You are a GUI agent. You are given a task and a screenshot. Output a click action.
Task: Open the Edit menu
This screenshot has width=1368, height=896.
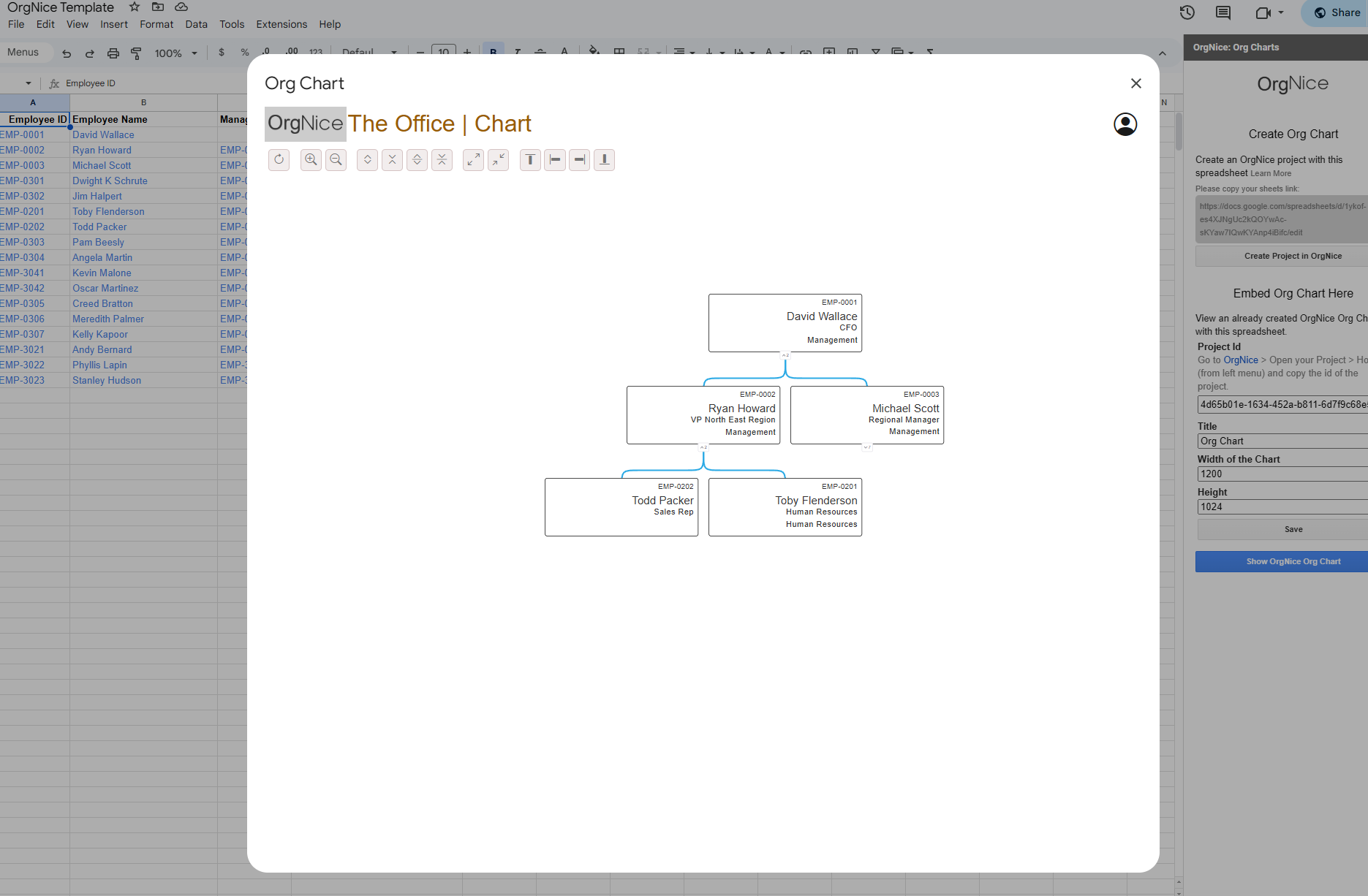tap(45, 24)
